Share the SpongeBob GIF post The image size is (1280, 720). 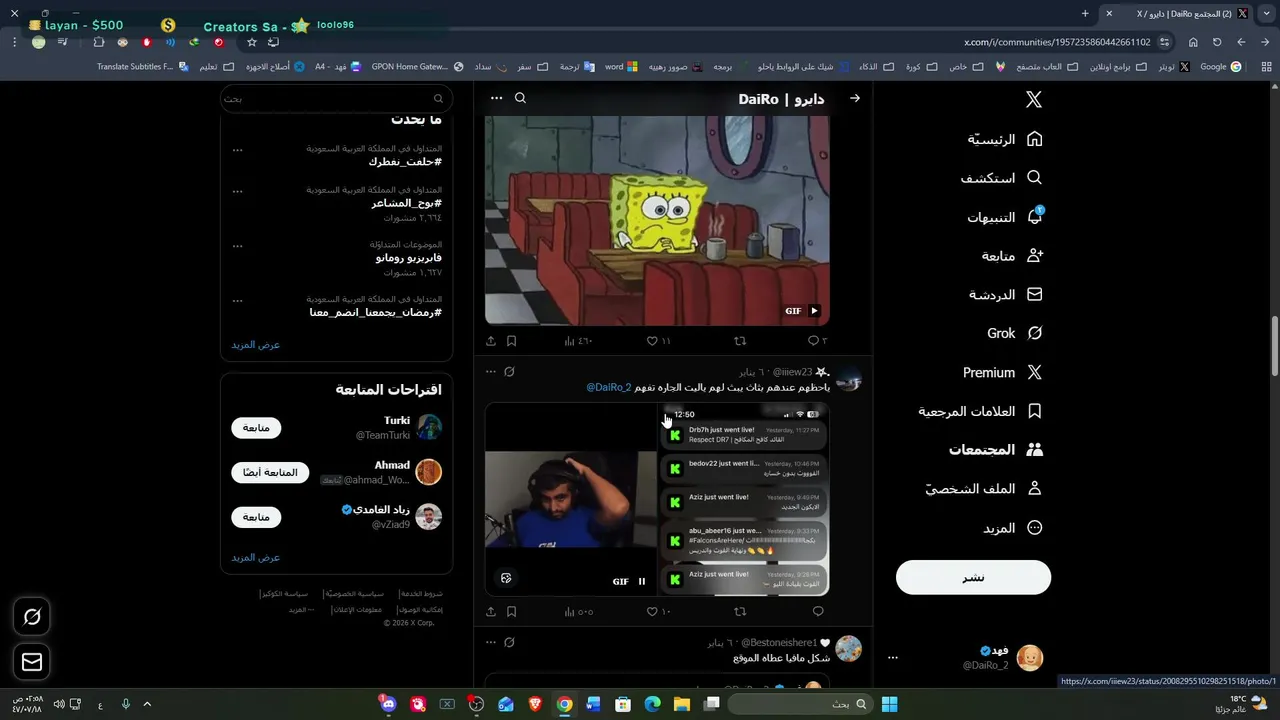[x=491, y=341]
